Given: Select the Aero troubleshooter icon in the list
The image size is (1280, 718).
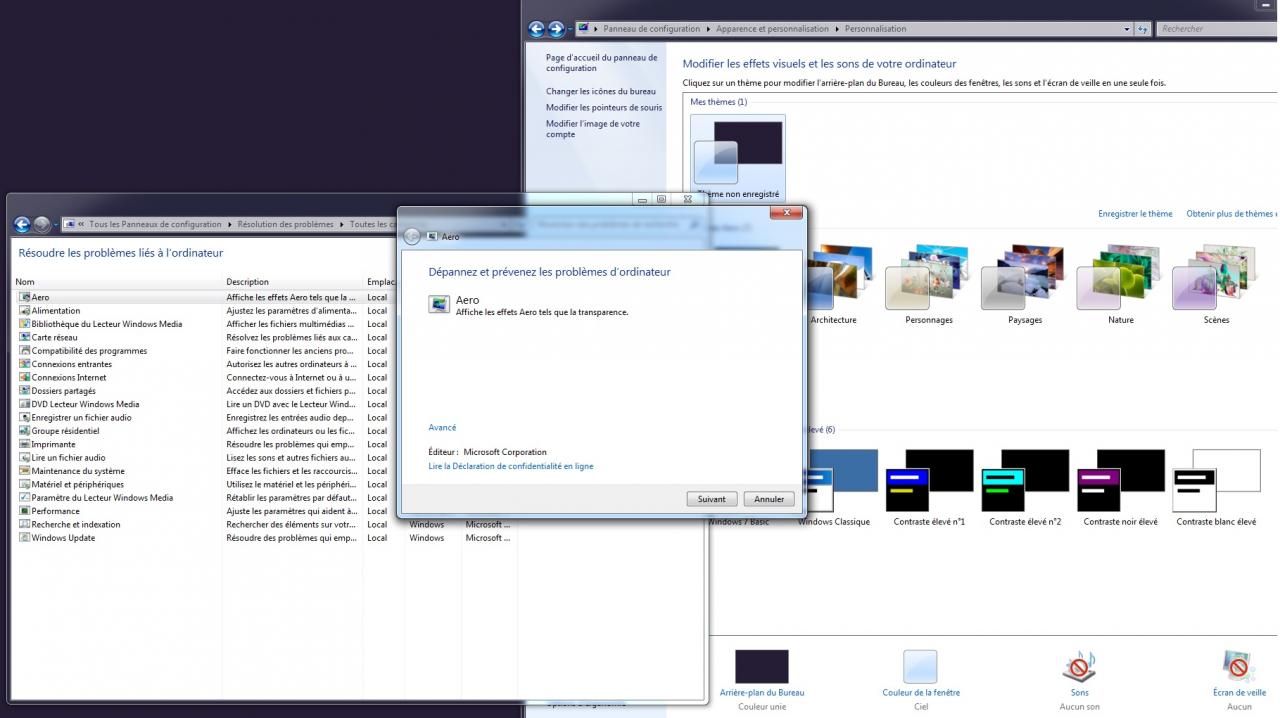Looking at the screenshot, I should [24, 297].
